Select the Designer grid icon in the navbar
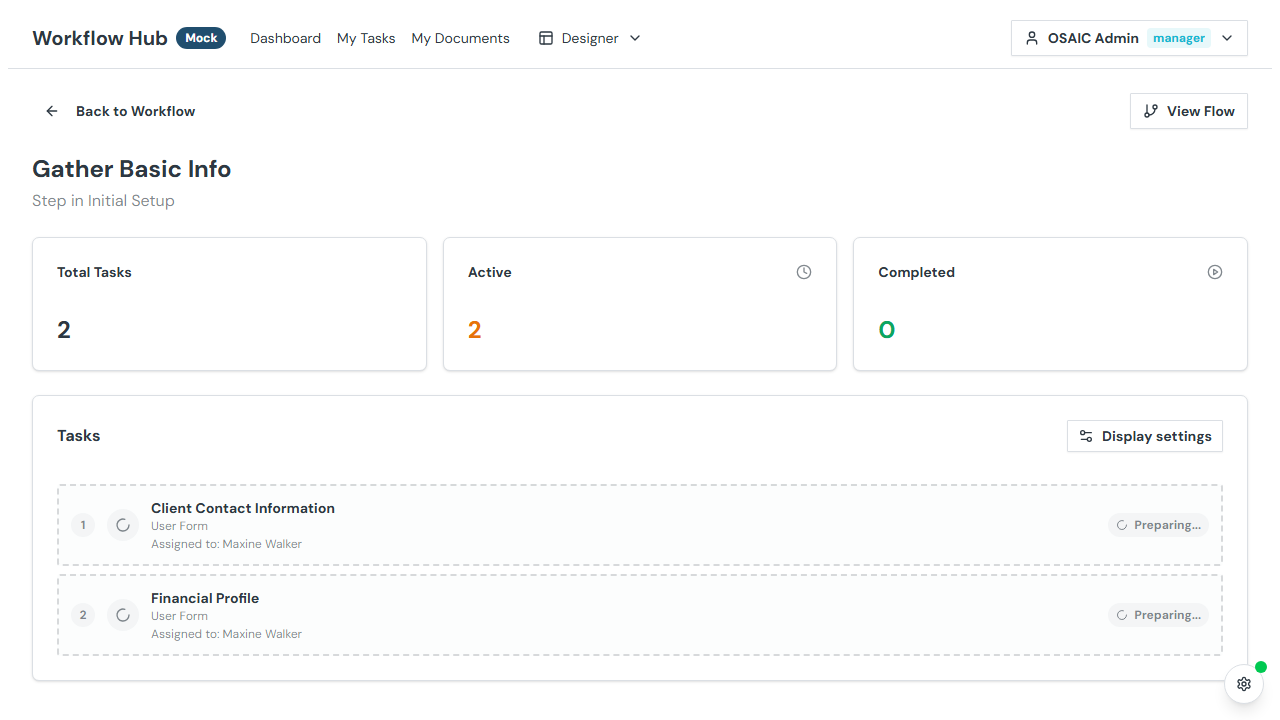This screenshot has width=1280, height=720. tap(545, 37)
